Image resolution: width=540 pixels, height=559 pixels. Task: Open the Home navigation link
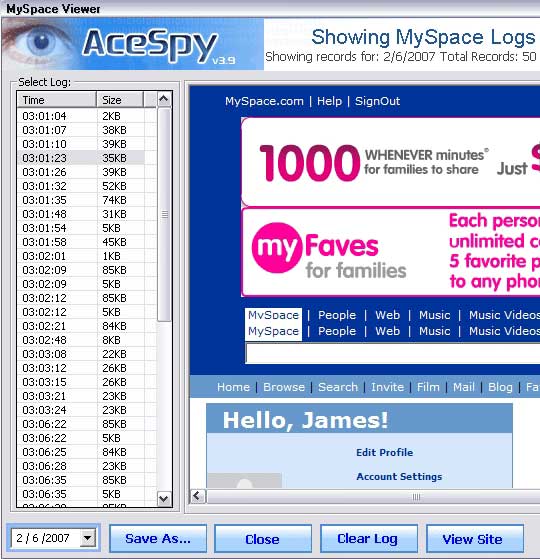tap(233, 387)
